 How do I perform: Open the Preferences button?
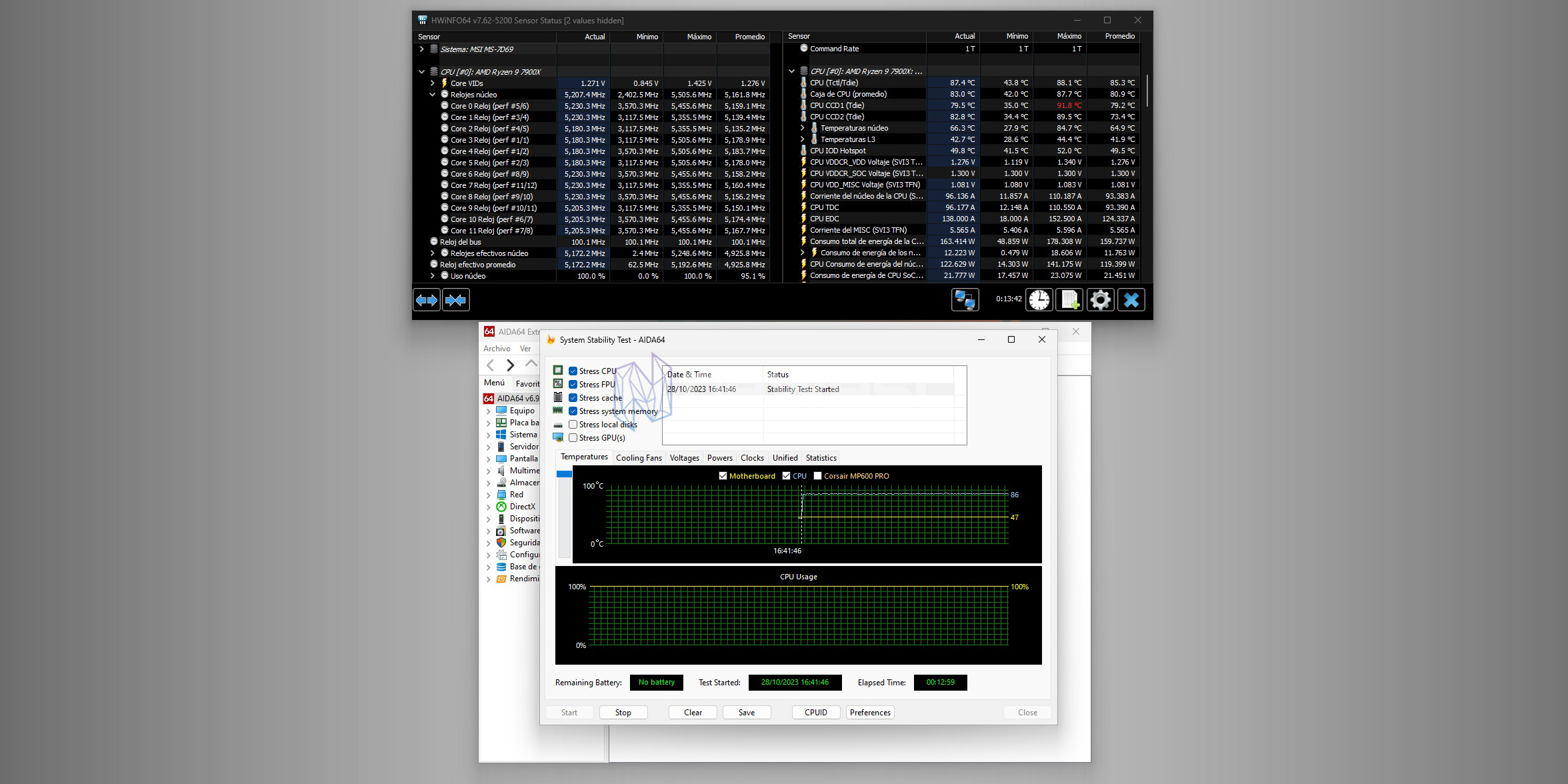coord(870,713)
